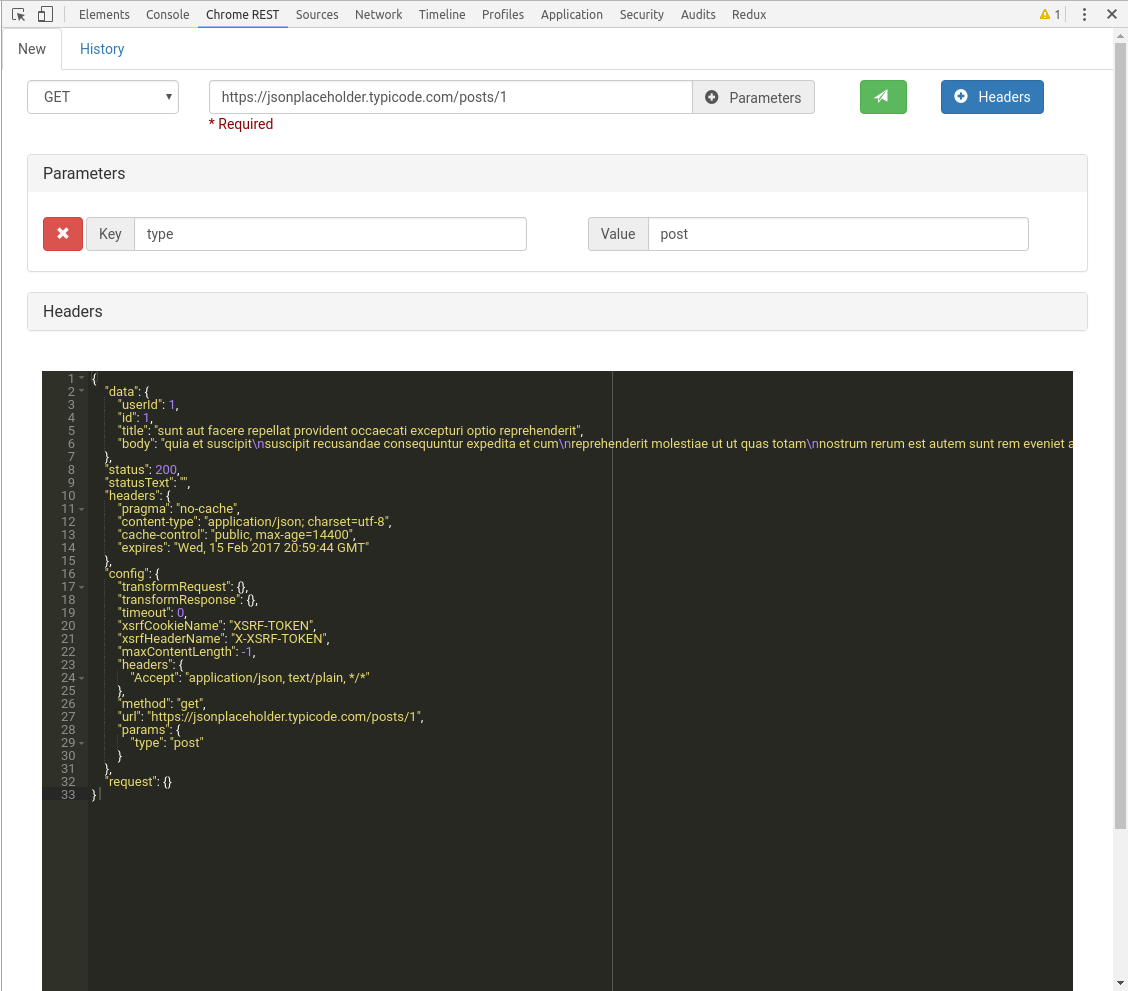1128x991 pixels.
Task: Open the Redux tab
Action: [x=749, y=14]
